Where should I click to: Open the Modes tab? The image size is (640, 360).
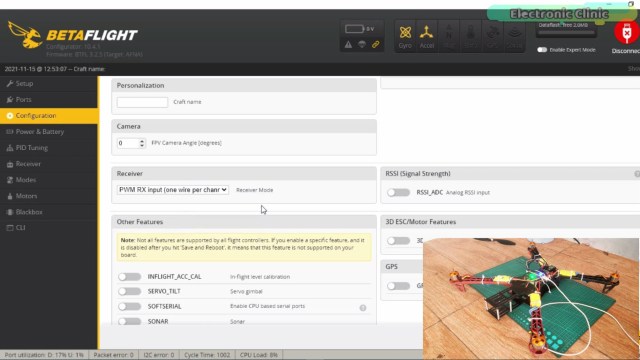[49, 180]
